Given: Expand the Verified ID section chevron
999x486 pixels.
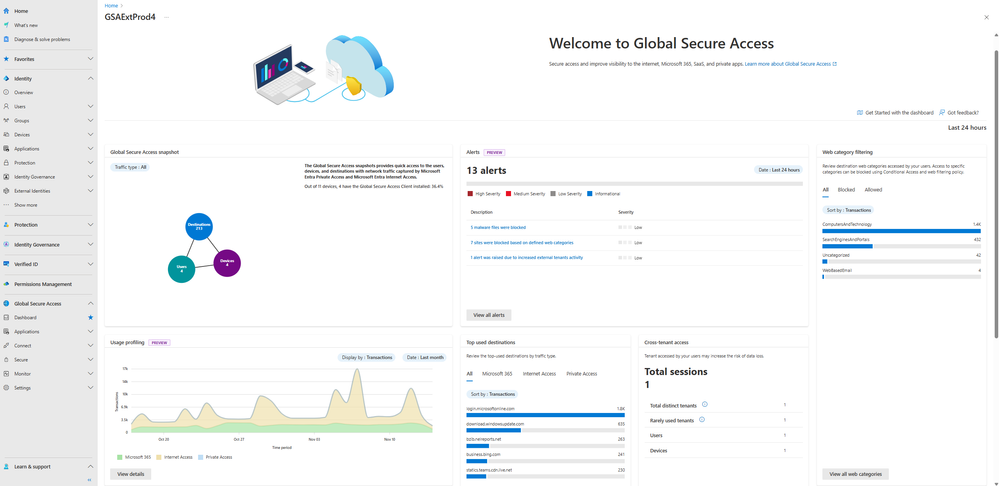Looking at the screenshot, I should point(90,264).
